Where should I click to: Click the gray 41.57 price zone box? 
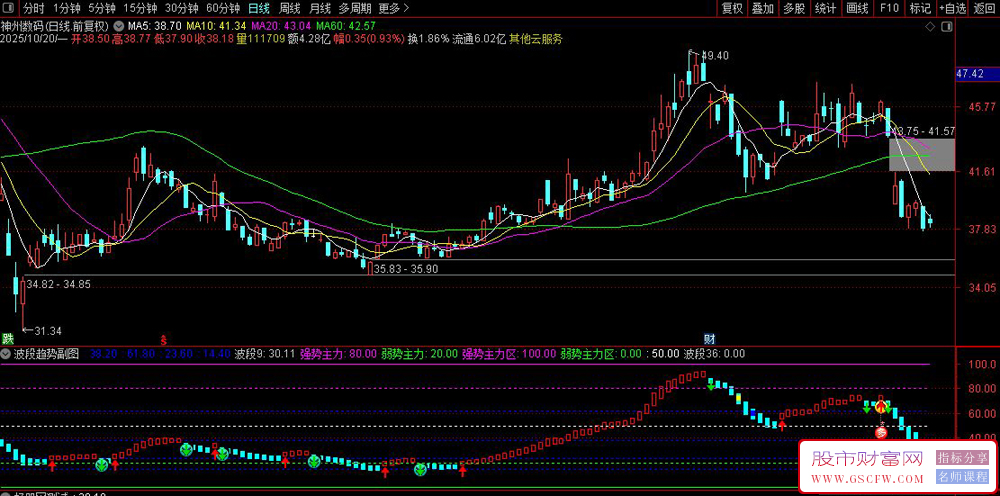point(921,154)
